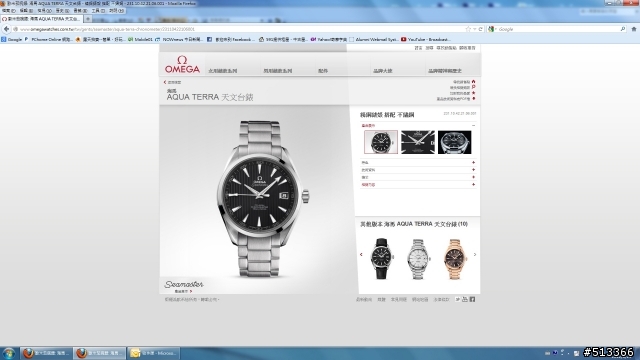Bookmark page with the address bar star
This screenshot has height=360, width=640.
click(468, 29)
